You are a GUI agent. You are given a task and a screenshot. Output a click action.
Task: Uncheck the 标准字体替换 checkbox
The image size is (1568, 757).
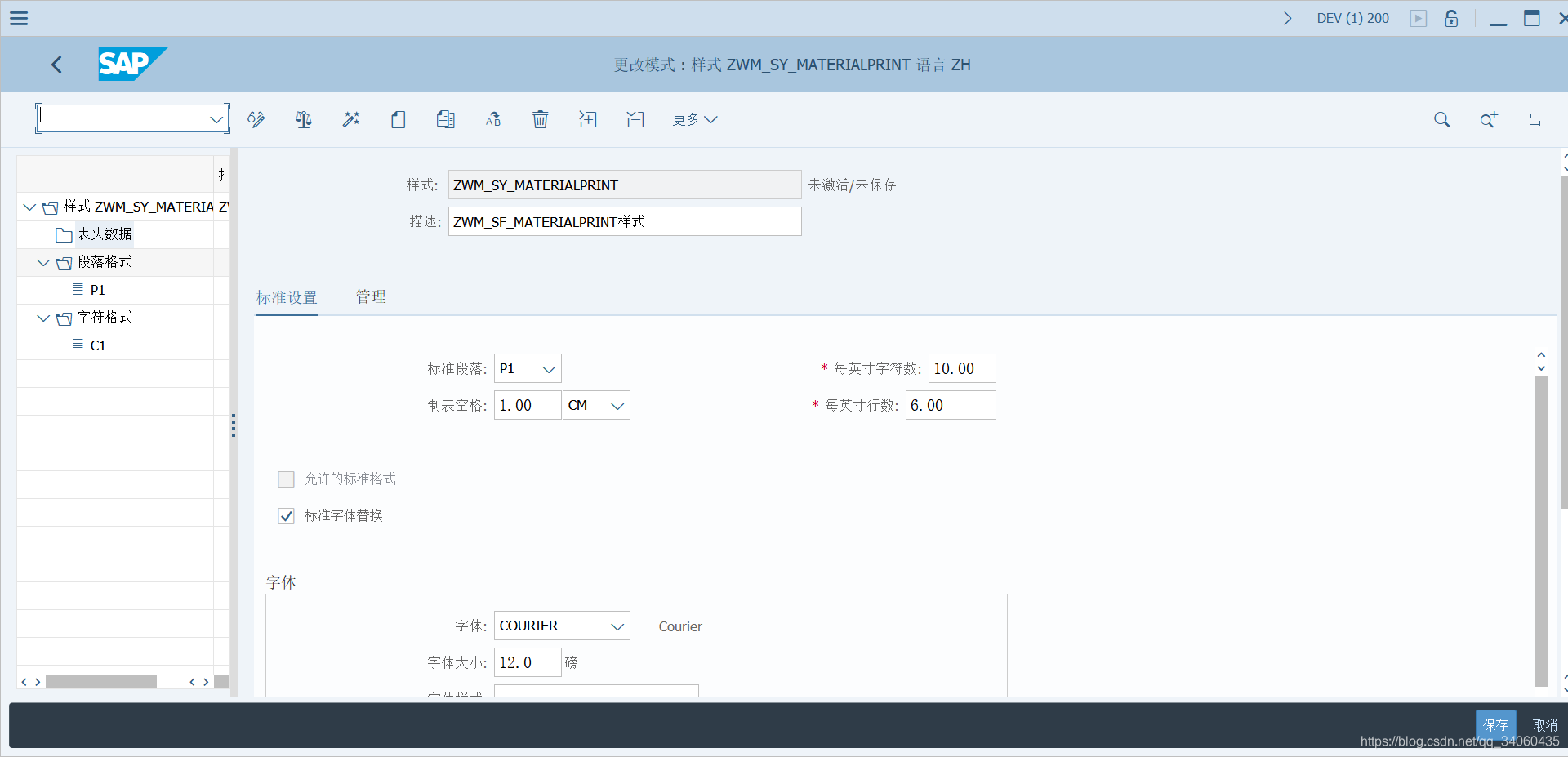click(286, 516)
